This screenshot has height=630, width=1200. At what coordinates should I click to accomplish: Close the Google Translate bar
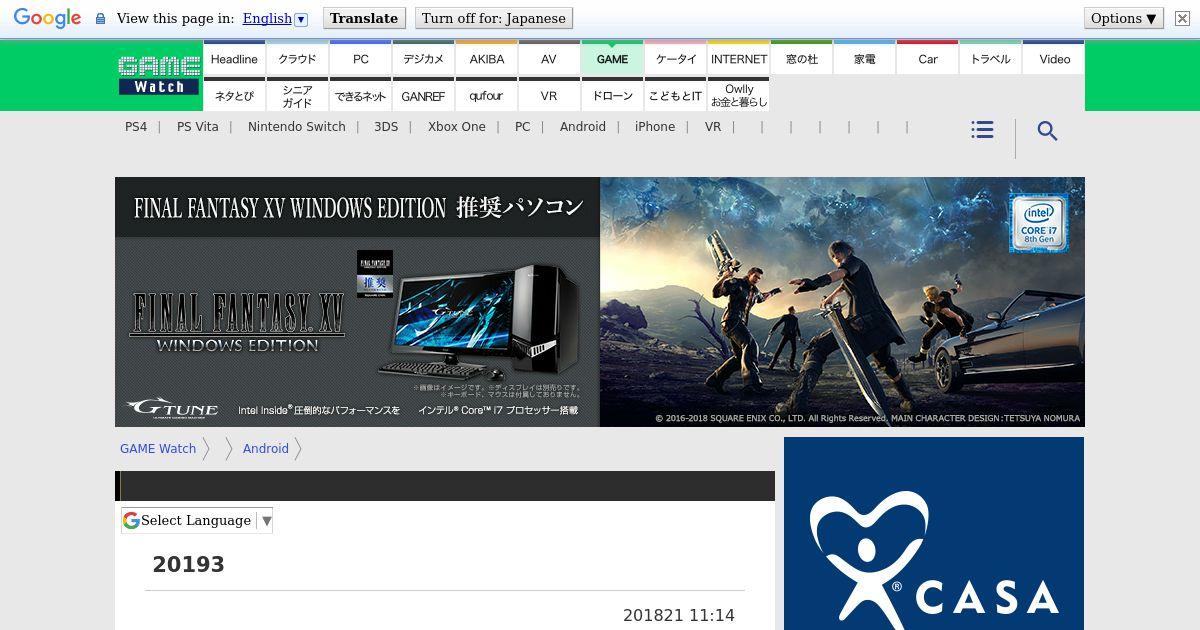[1182, 18]
